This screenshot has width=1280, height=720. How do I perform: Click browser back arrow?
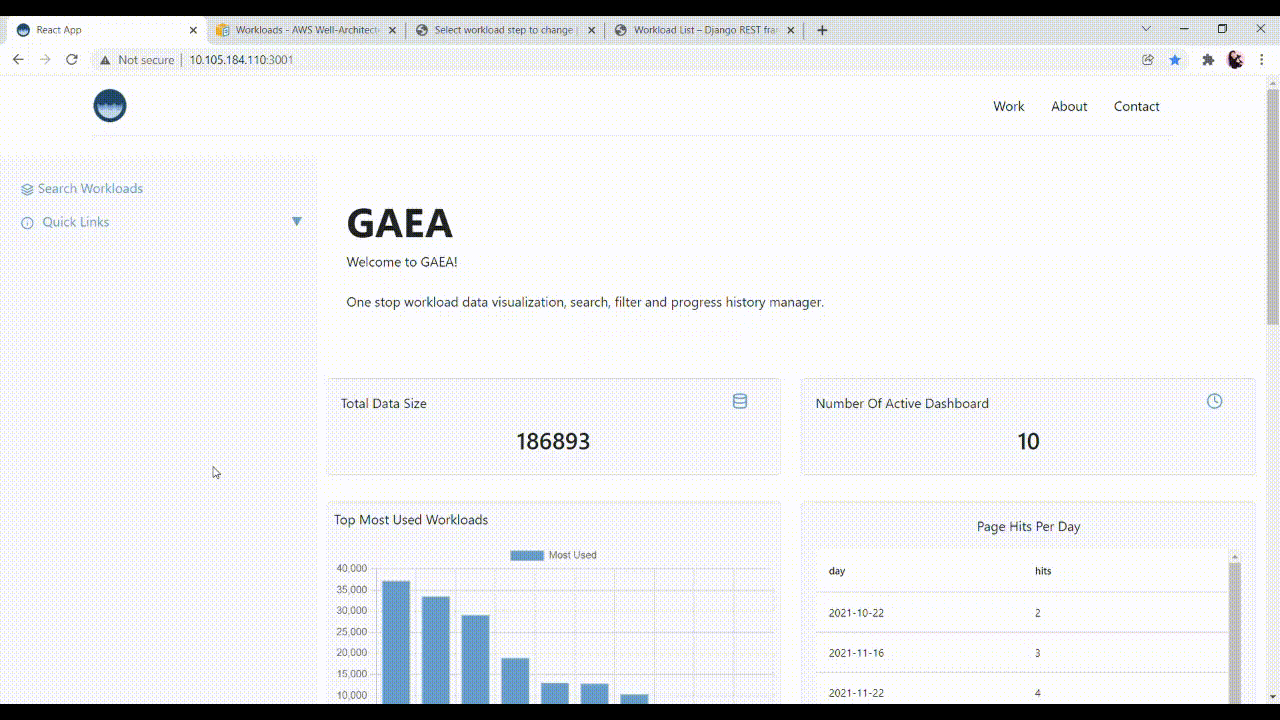18,60
